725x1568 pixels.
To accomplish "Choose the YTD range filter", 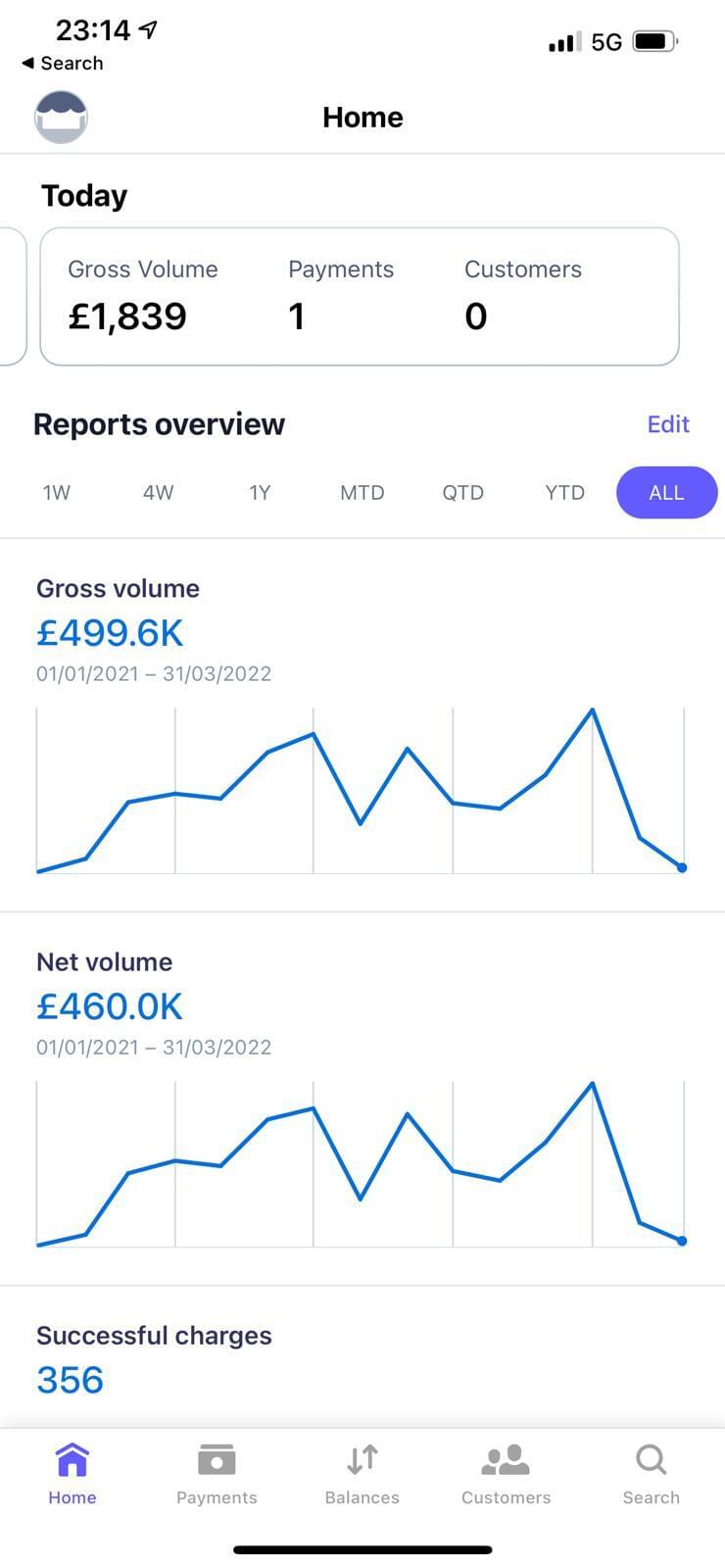I will [564, 493].
